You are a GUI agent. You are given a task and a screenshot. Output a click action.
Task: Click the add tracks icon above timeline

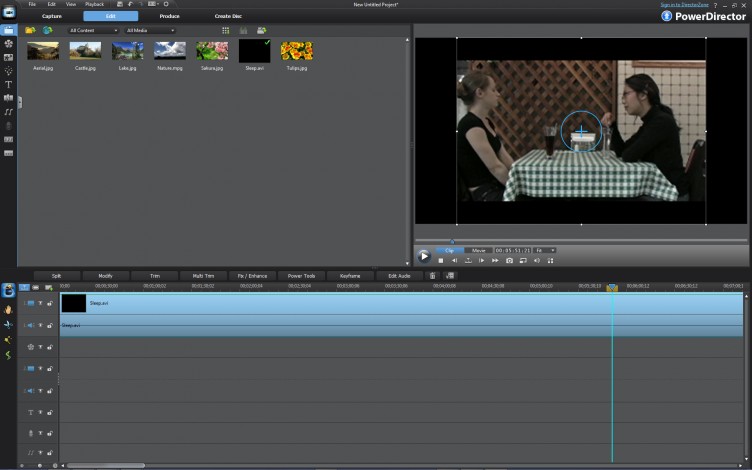tap(48, 287)
